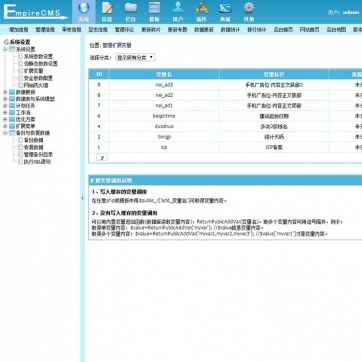This screenshot has width=362, height=362.
Task: Click folder icon beside 工作流
Action: 12,113
